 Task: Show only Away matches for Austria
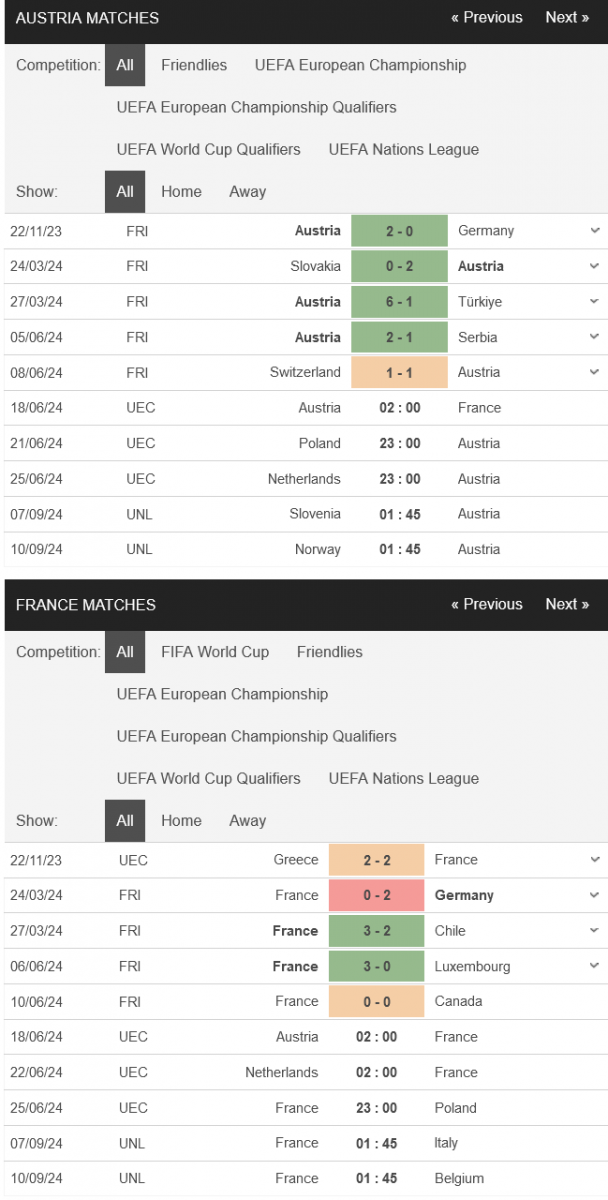pyautogui.click(x=247, y=191)
